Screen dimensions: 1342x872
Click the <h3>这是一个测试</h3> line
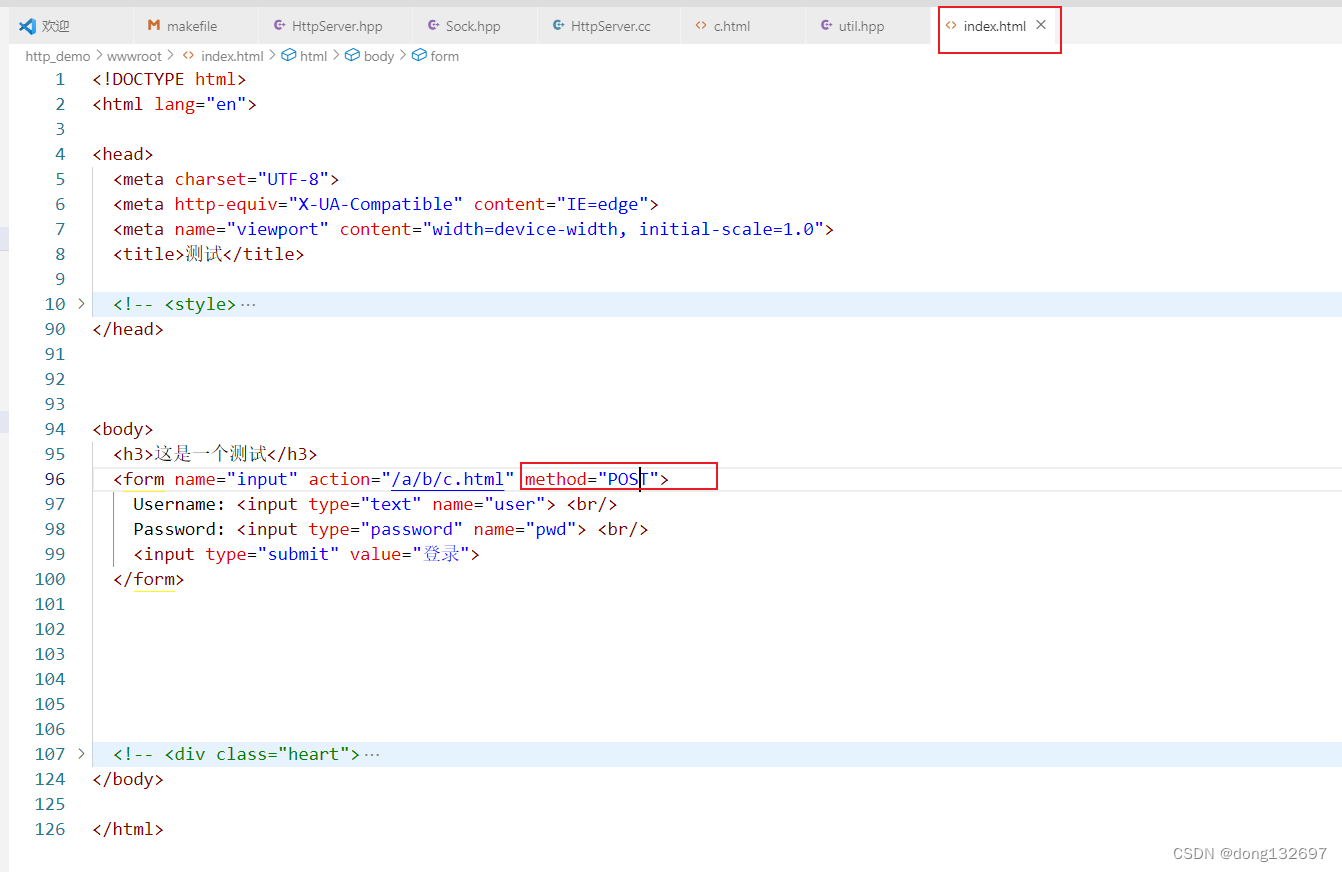point(215,454)
